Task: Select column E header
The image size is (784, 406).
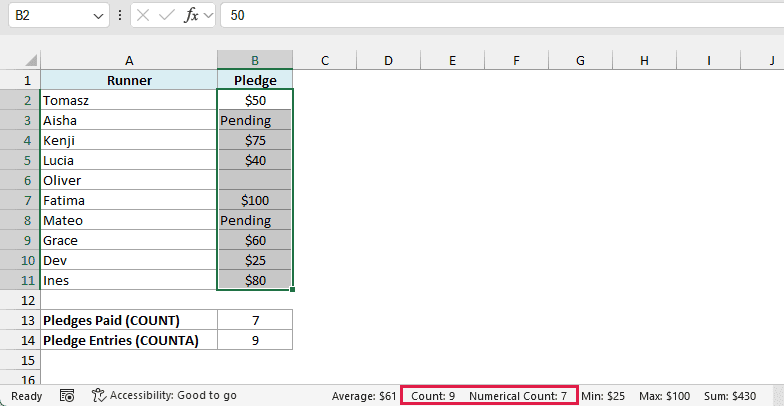Action: [x=452, y=61]
